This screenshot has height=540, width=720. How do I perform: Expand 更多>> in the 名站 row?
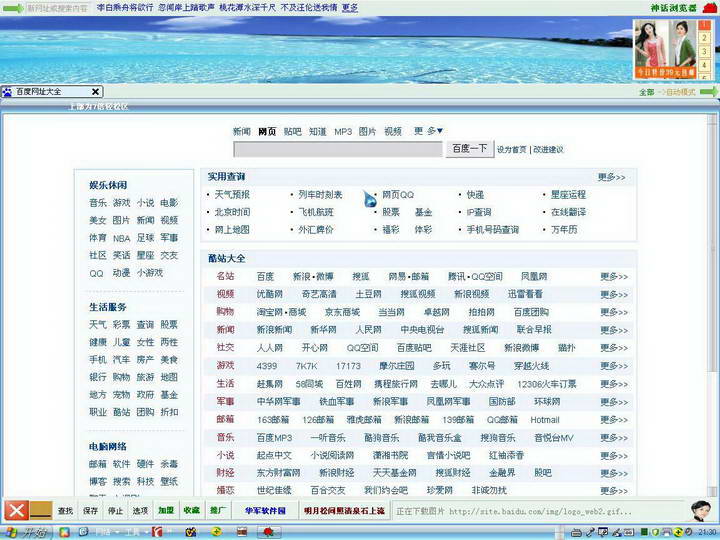[x=614, y=276]
